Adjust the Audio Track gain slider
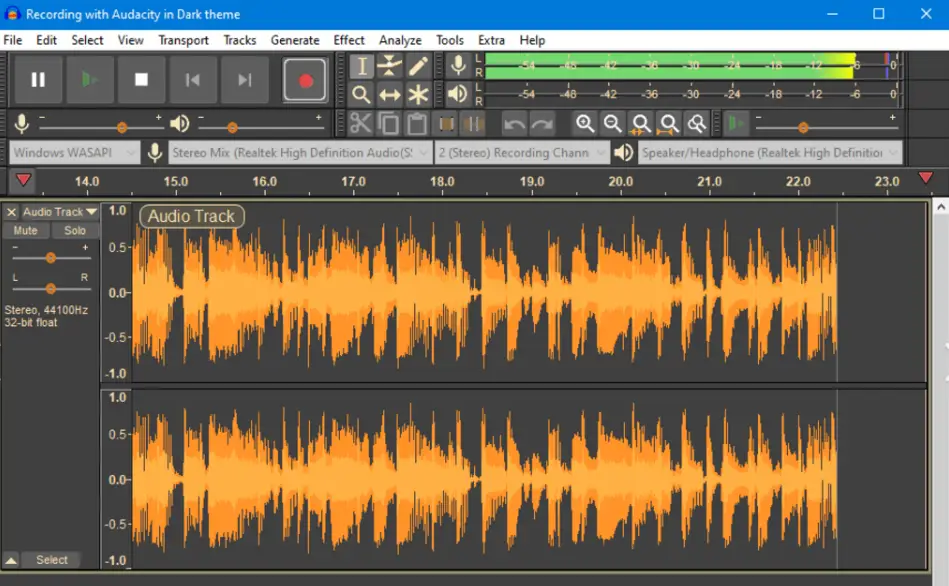This screenshot has height=586, width=949. (51, 258)
